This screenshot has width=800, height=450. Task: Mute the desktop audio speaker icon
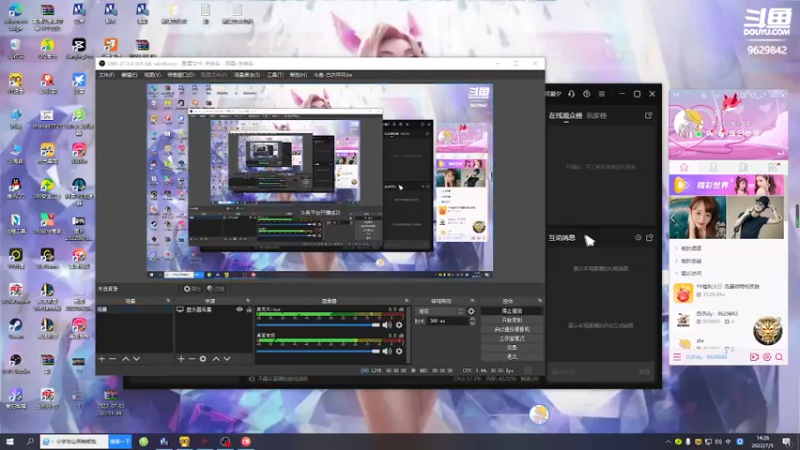click(x=387, y=351)
